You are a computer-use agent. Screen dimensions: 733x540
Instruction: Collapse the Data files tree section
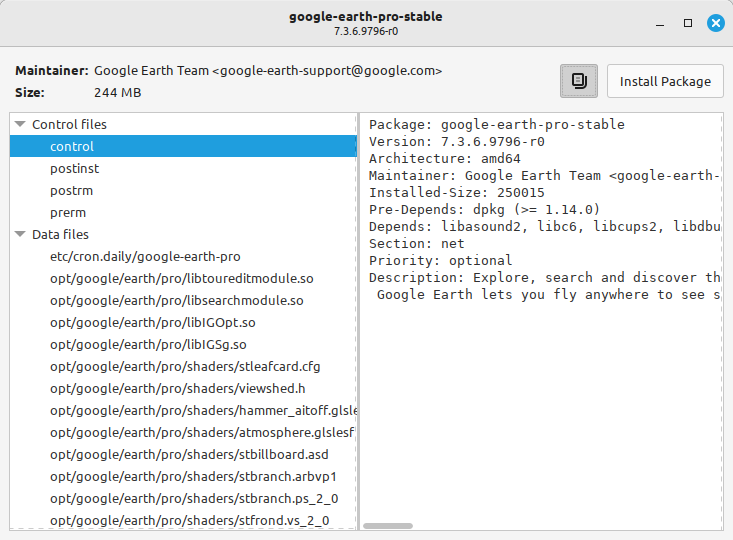point(20,234)
